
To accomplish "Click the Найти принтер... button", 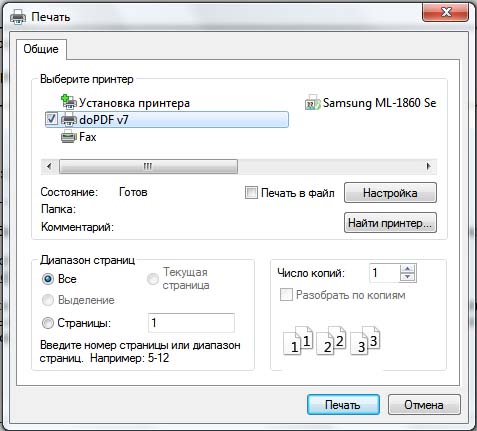I will click(390, 223).
